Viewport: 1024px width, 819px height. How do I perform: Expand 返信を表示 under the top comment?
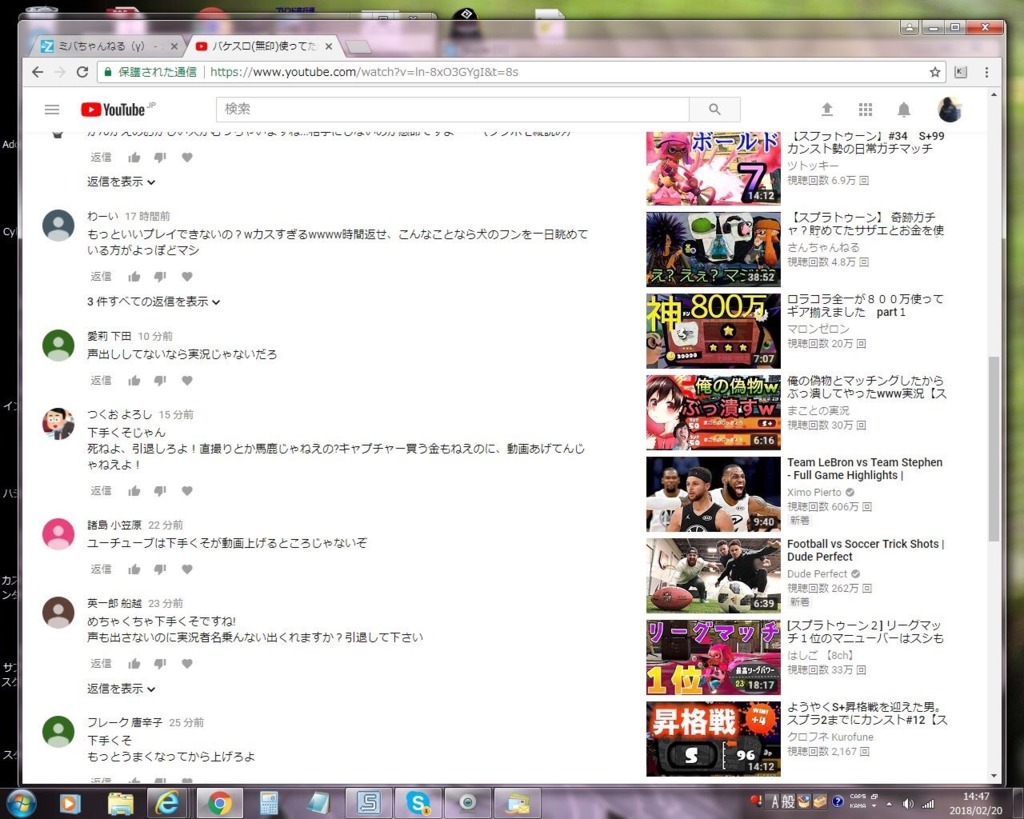[x=121, y=182]
